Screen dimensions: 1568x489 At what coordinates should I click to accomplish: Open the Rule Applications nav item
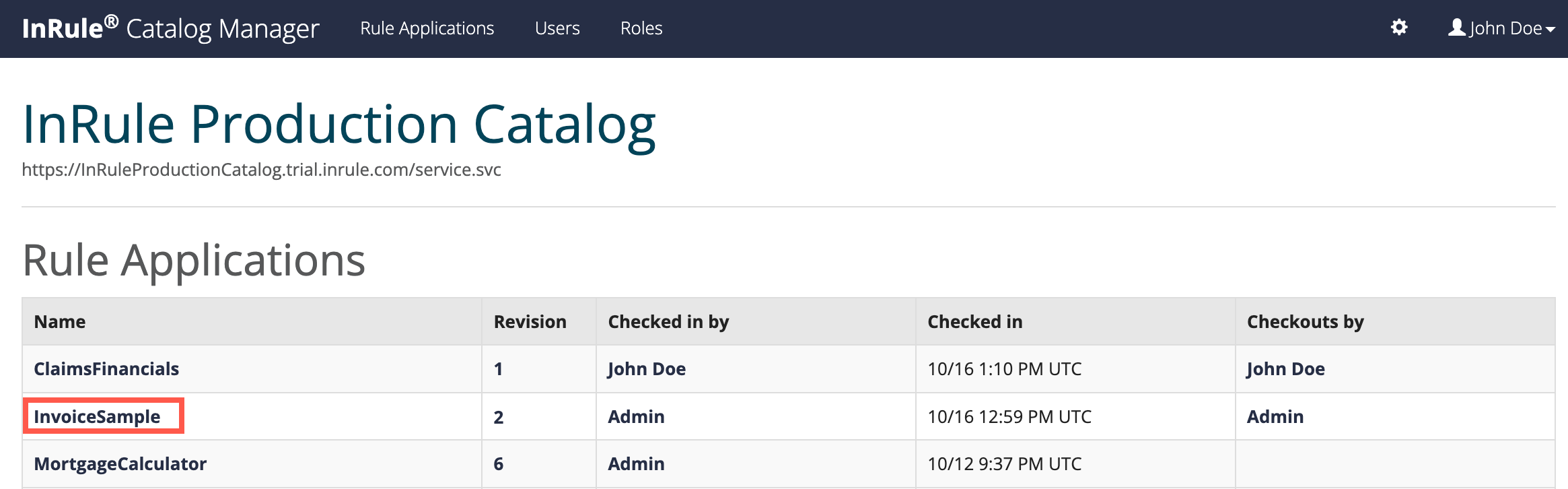(x=427, y=28)
